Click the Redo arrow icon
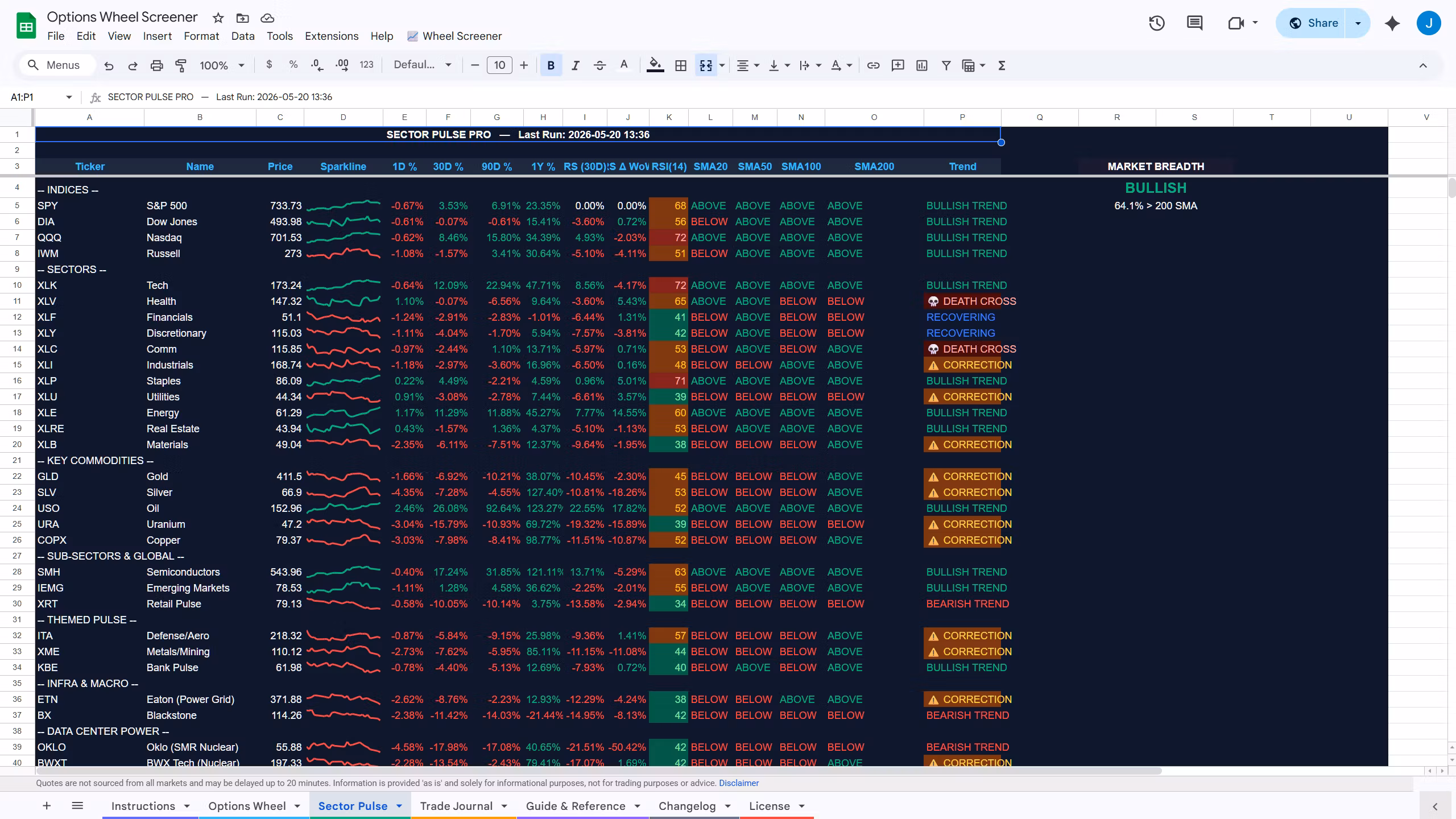The width and height of the screenshot is (1456, 819). pyautogui.click(x=133, y=65)
